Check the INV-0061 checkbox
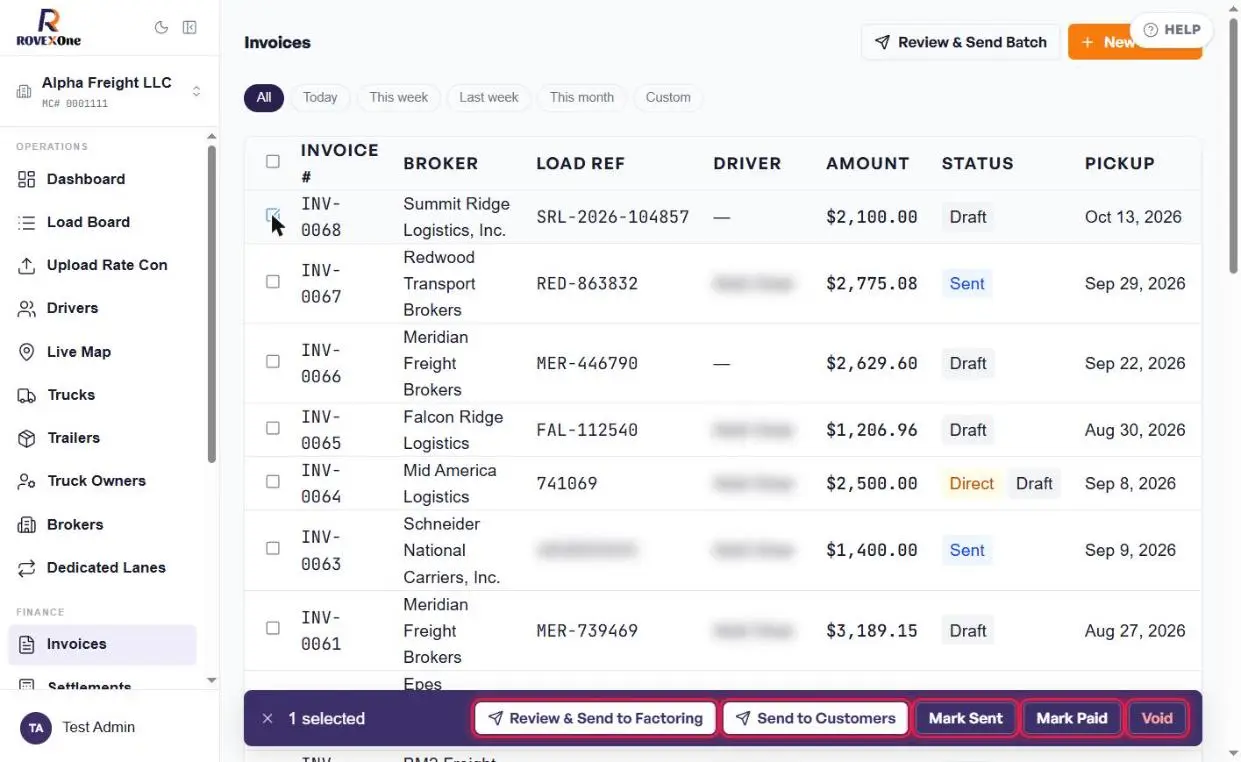Image resolution: width=1241 pixels, height=762 pixels. click(273, 629)
